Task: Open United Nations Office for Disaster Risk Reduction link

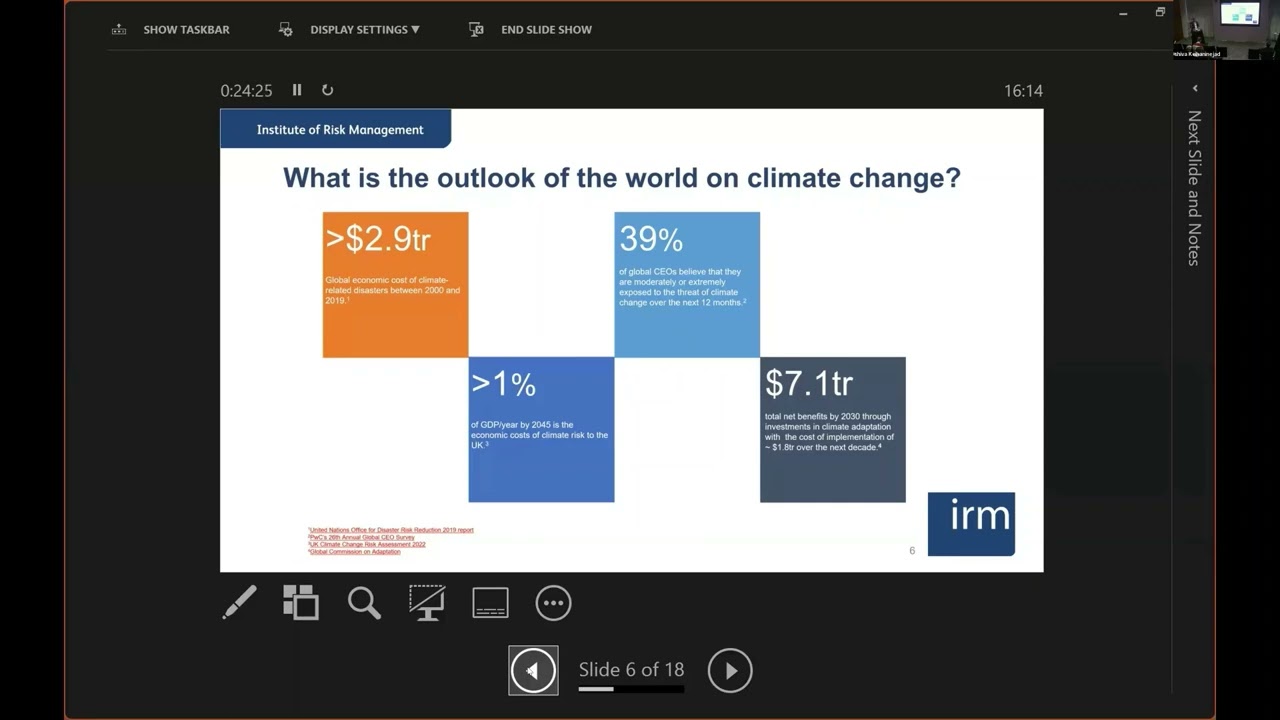Action: pos(391,530)
